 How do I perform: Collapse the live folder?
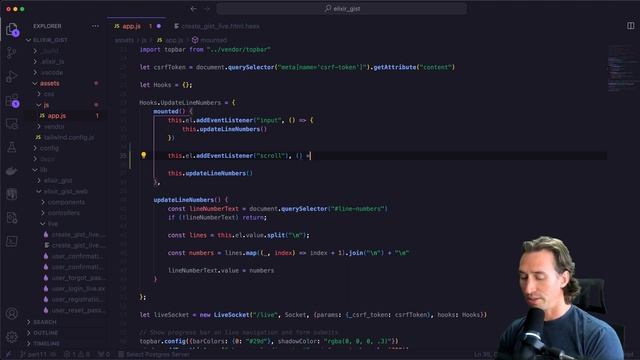click(x=49, y=224)
